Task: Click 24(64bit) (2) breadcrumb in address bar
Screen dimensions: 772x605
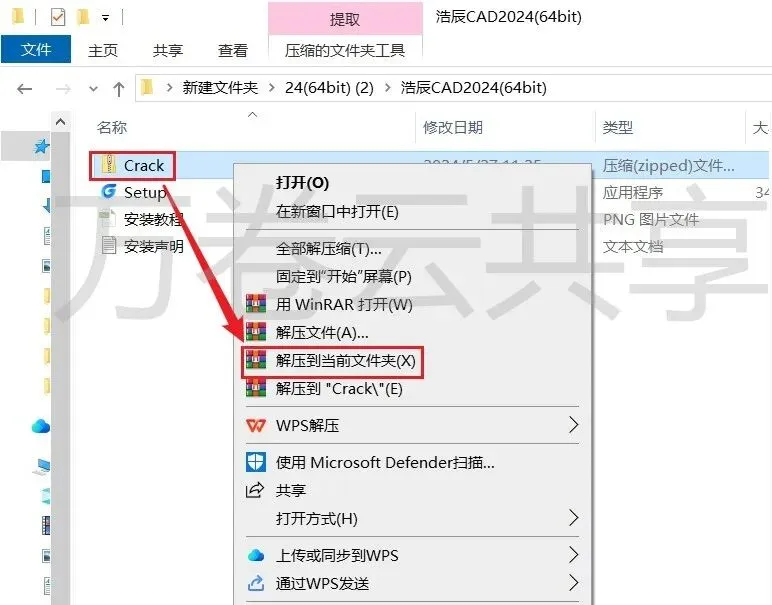Action: pos(329,88)
